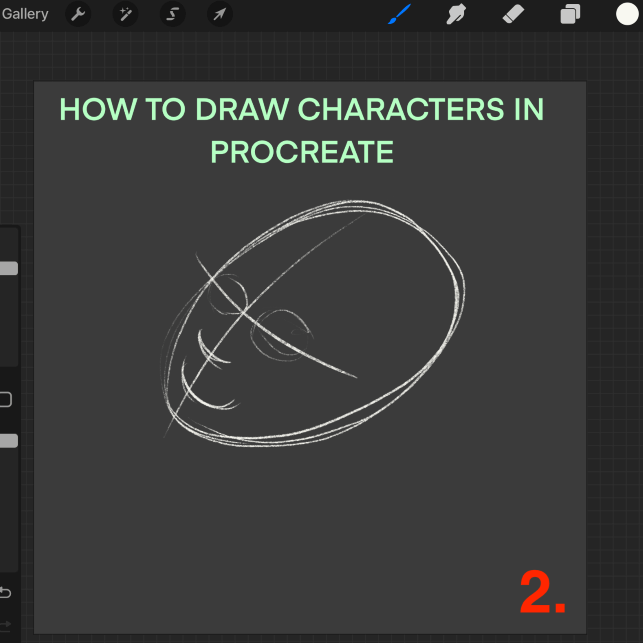This screenshot has width=643, height=643.
Task: Activate the Selection tool
Action: click(172, 14)
